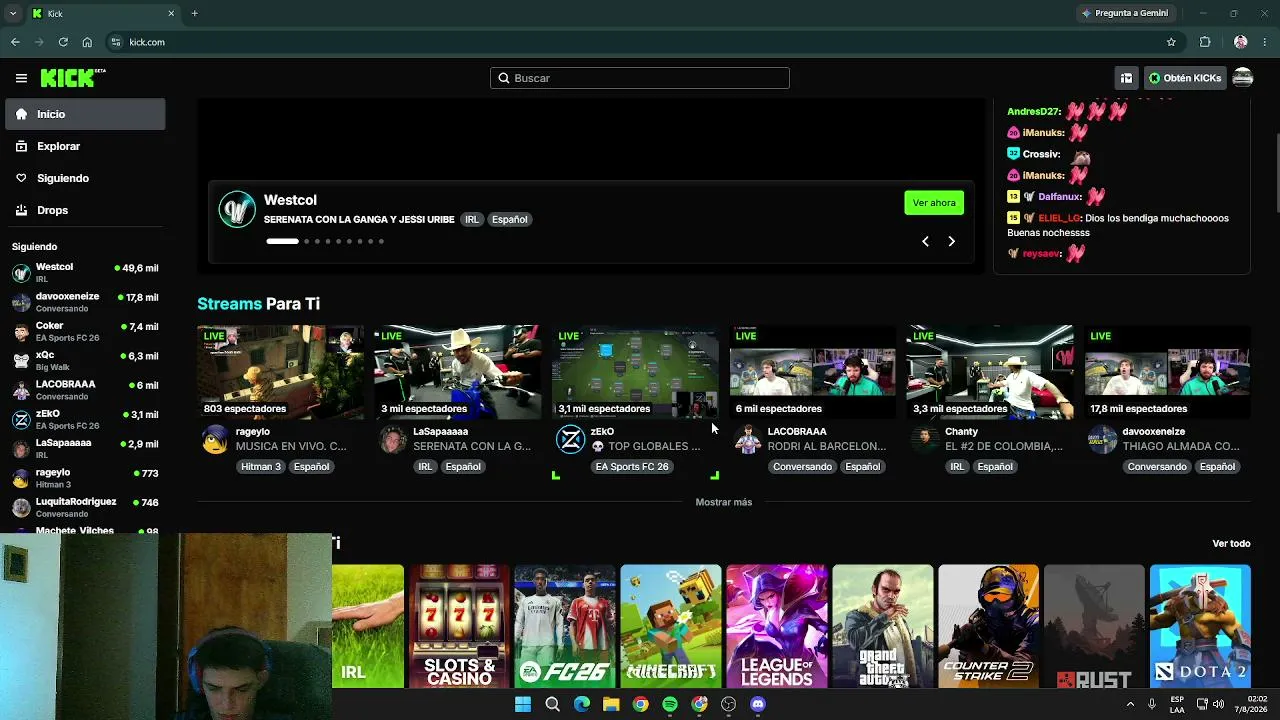Open zEkO in the Siguiendo list
This screenshot has width=1280, height=720.
[85, 419]
